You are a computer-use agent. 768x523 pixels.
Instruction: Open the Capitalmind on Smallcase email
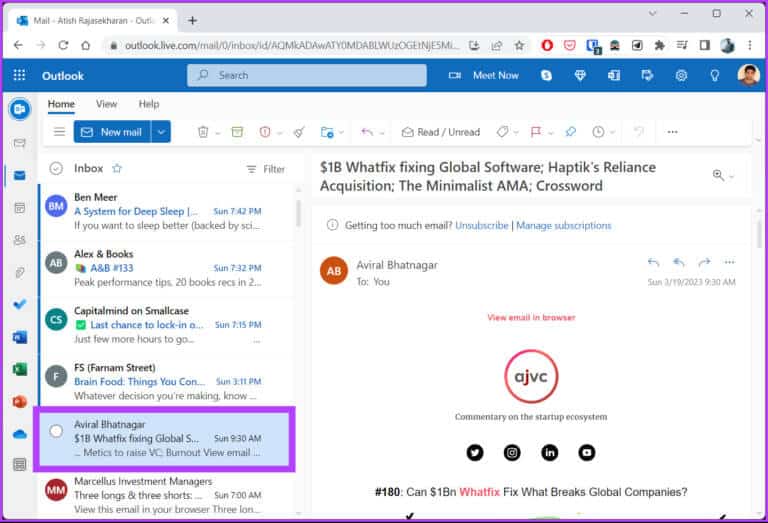pyautogui.click(x=167, y=325)
